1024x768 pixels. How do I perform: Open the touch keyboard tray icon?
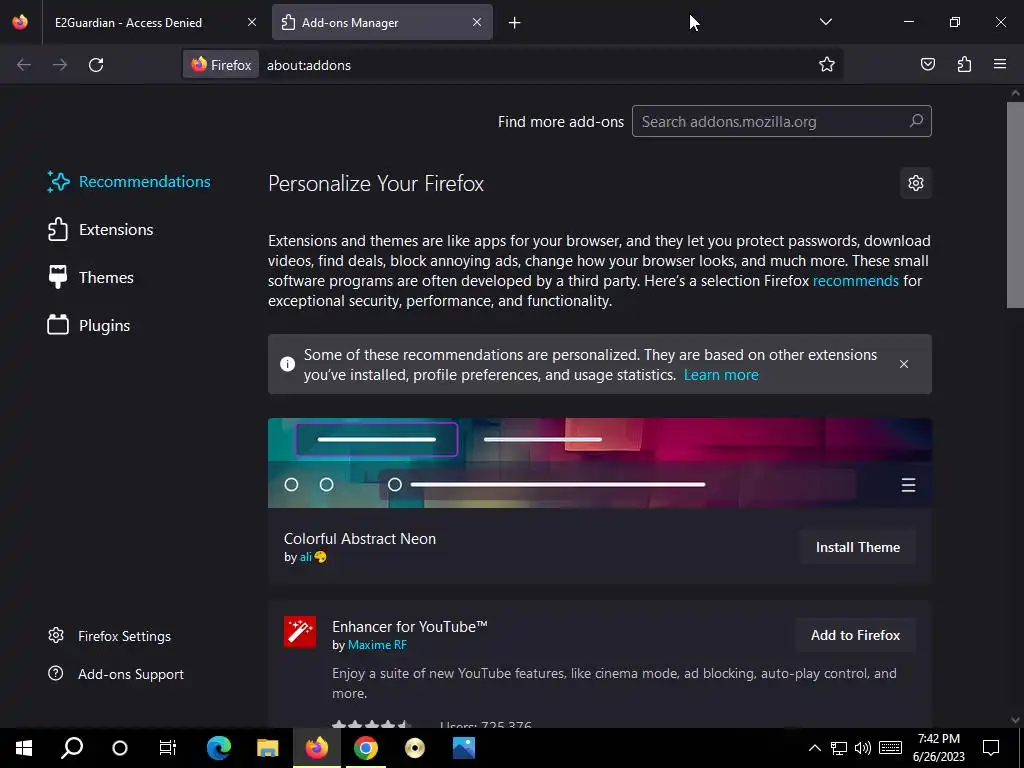[890, 748]
